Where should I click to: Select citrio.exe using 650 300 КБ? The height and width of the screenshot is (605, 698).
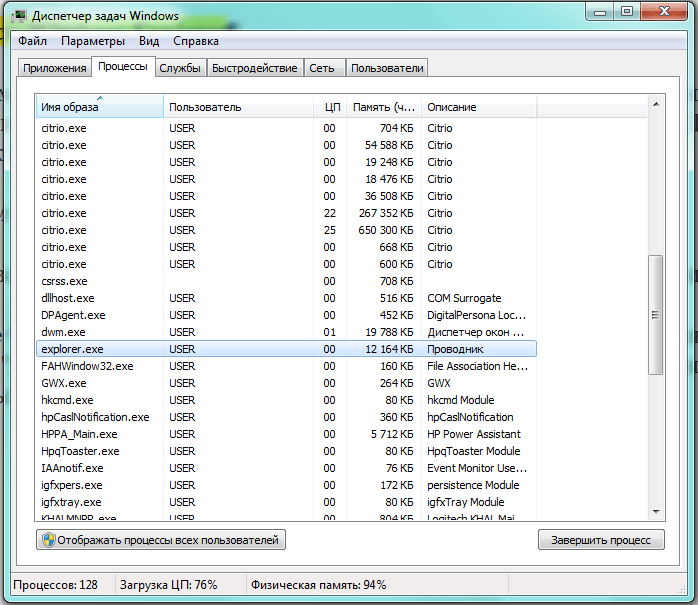pyautogui.click(x=286, y=230)
